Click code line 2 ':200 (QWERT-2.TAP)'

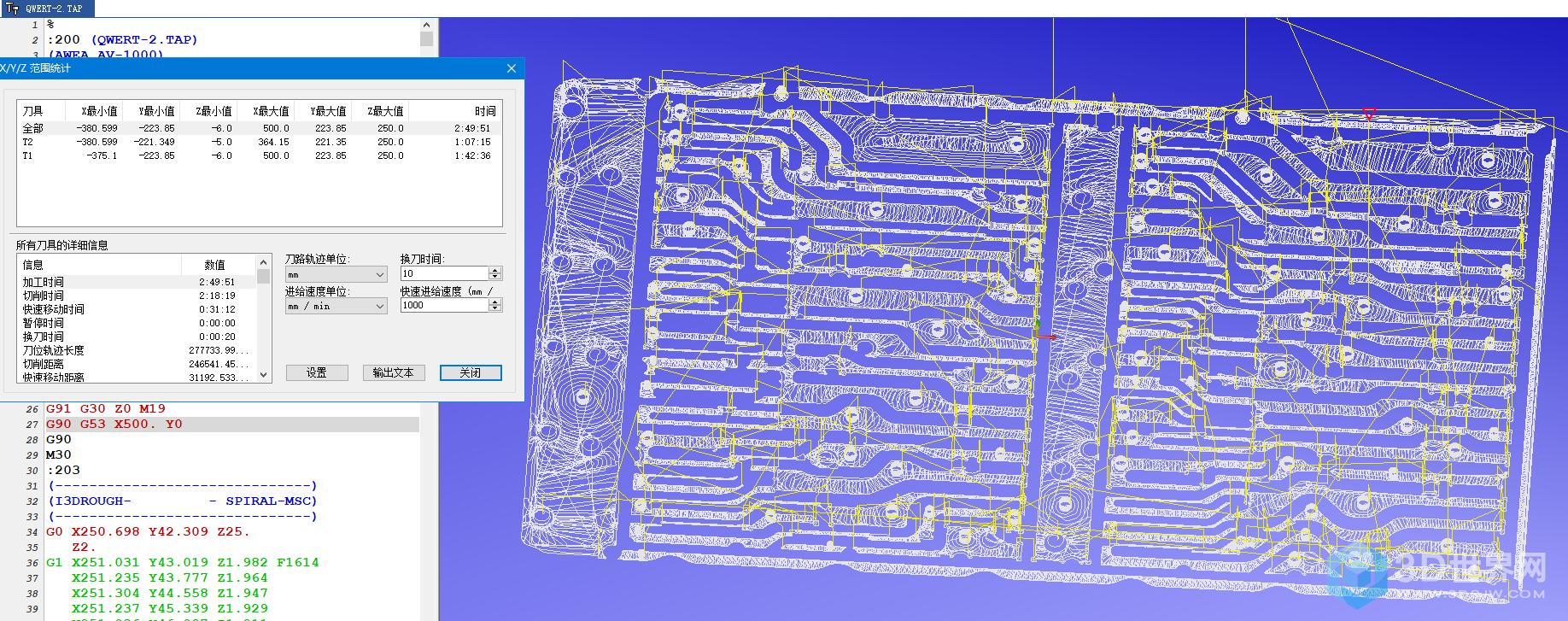coord(122,40)
